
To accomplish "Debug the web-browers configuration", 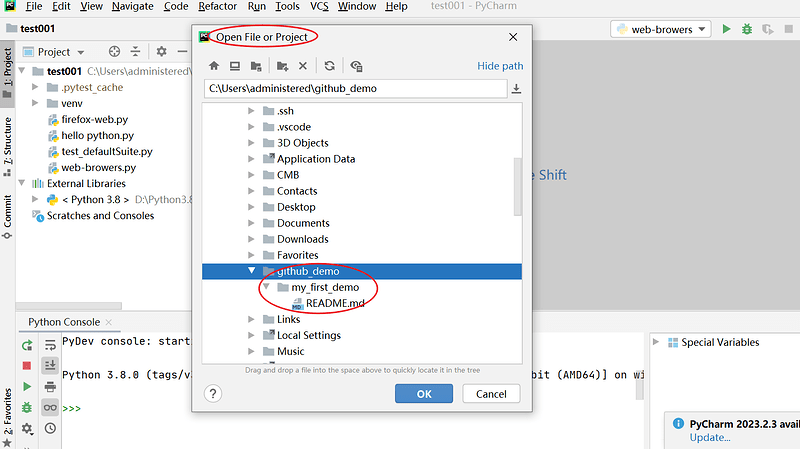I will click(x=747, y=29).
